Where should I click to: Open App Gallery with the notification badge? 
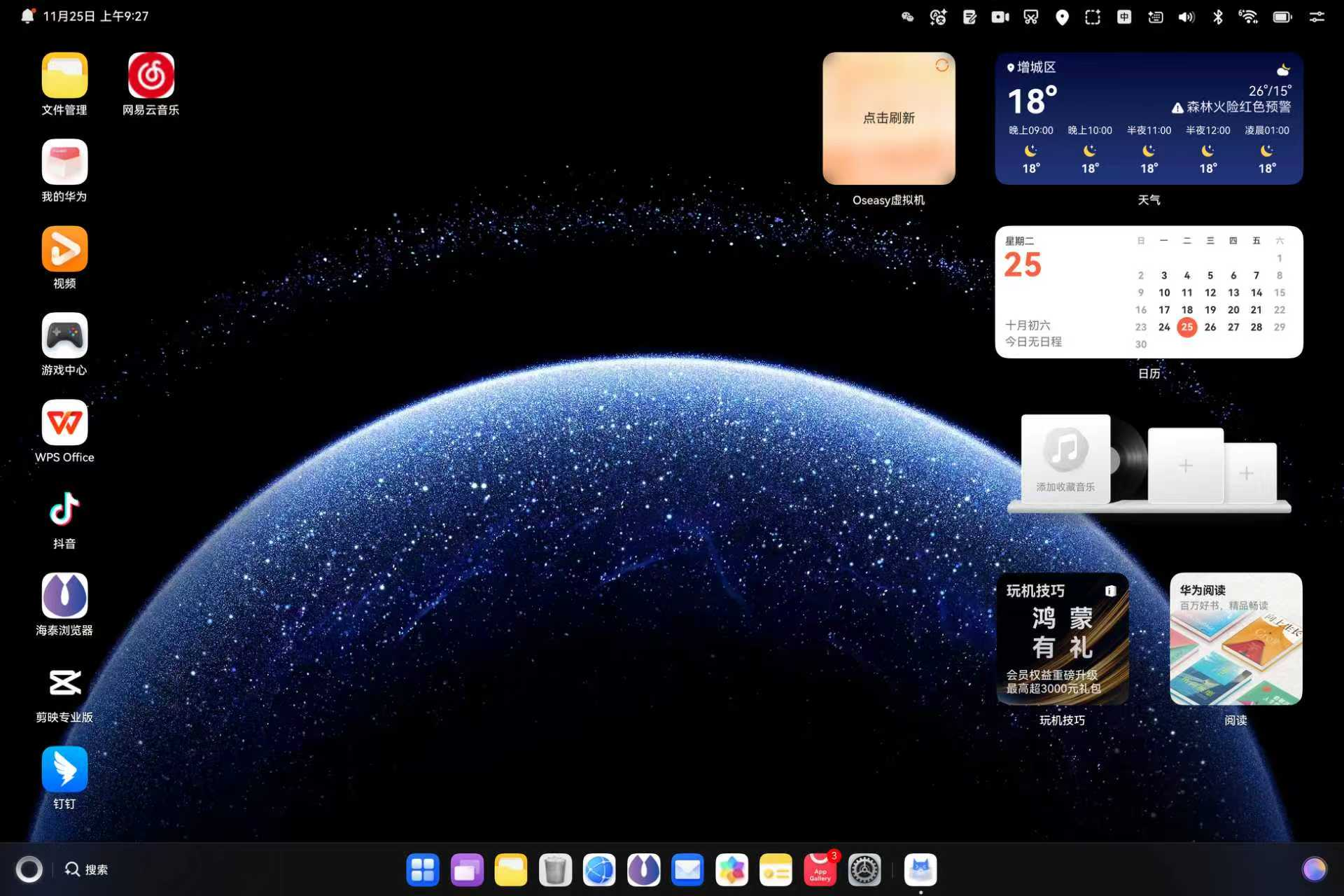pos(820,869)
